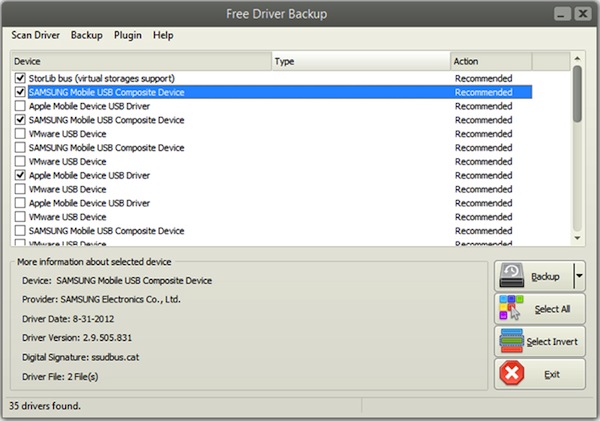The height and width of the screenshot is (421, 600).
Task: Open the Plugin menu
Action: tap(128, 35)
